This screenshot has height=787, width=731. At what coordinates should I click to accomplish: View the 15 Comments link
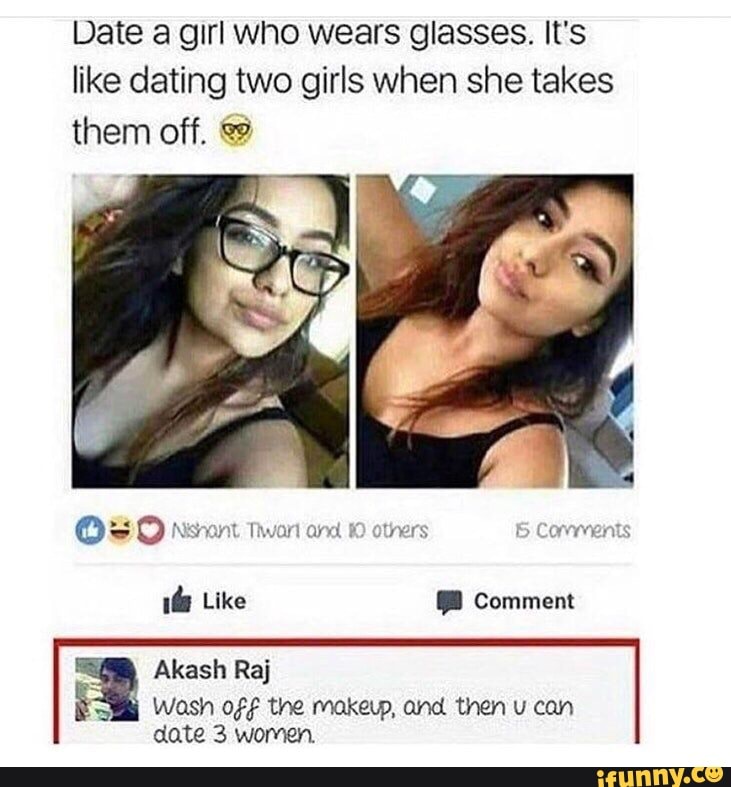[573, 531]
